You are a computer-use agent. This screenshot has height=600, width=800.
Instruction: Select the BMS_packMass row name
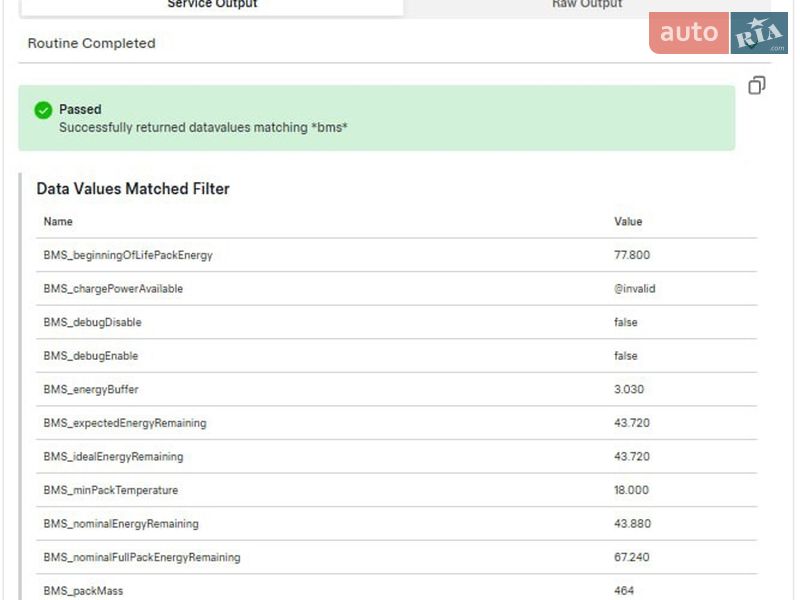tap(83, 591)
